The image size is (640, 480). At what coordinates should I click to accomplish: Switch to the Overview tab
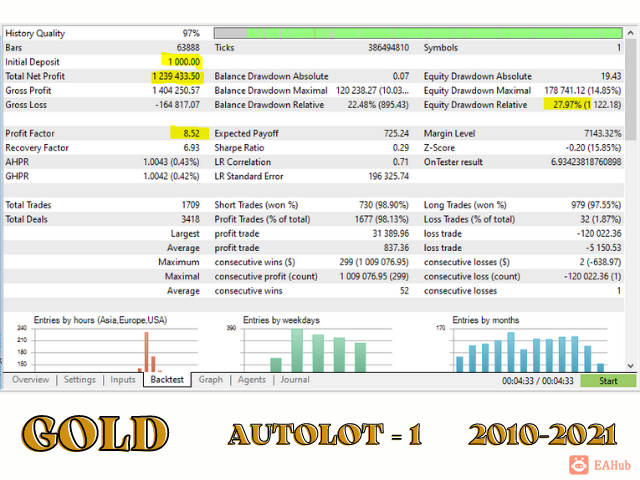(31, 380)
